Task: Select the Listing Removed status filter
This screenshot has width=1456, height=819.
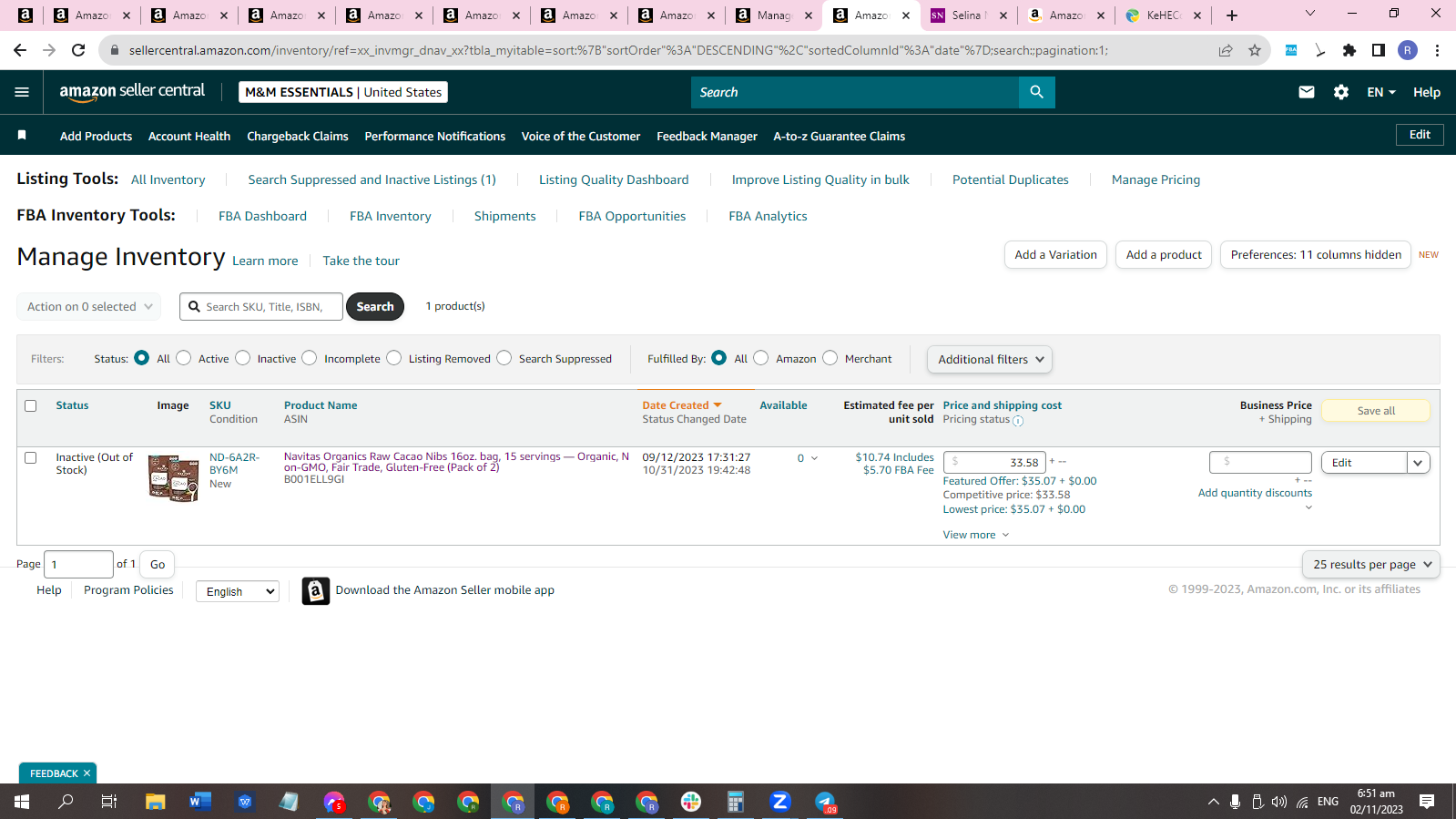Action: coord(394,358)
